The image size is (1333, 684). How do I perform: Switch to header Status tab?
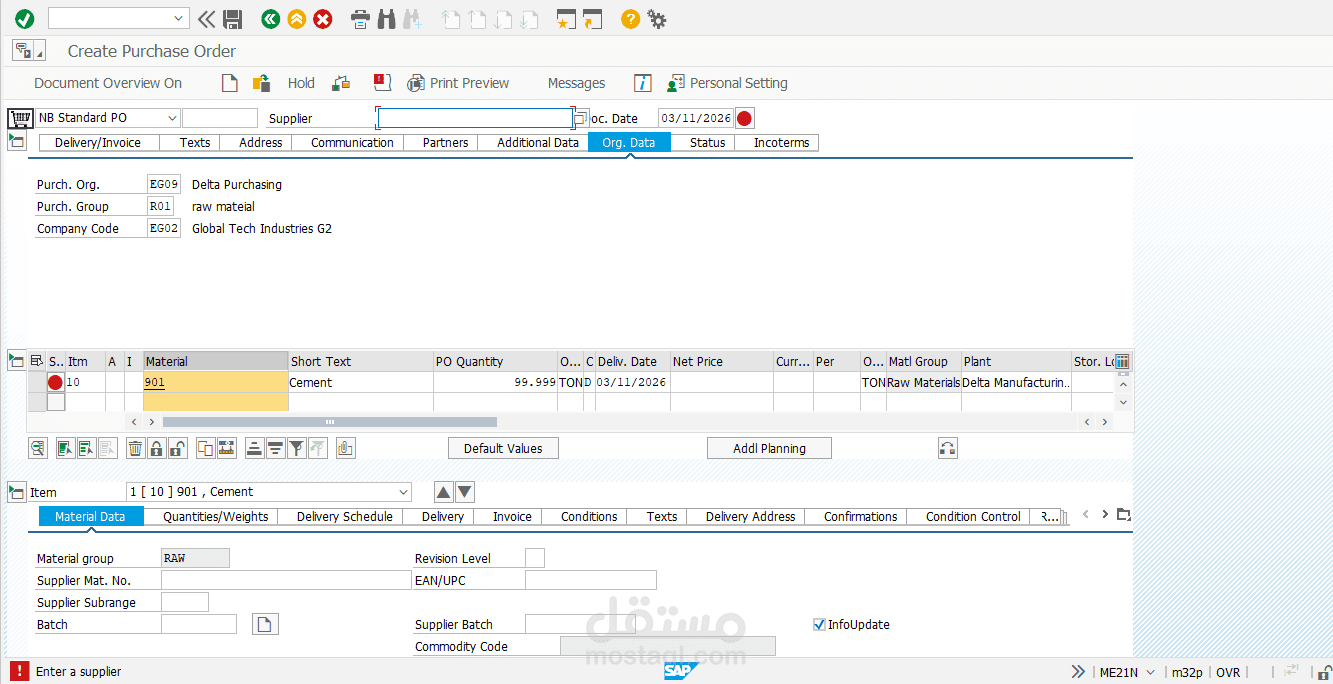(x=707, y=143)
